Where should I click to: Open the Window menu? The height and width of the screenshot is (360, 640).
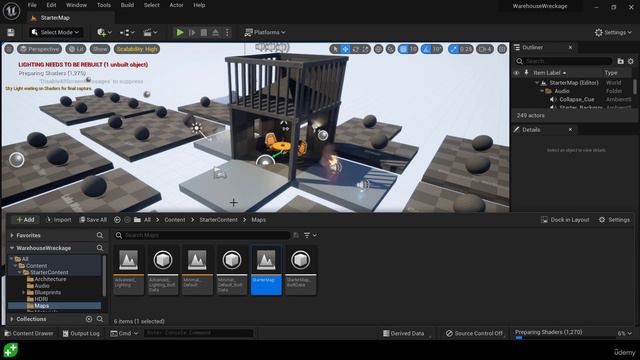point(76,5)
